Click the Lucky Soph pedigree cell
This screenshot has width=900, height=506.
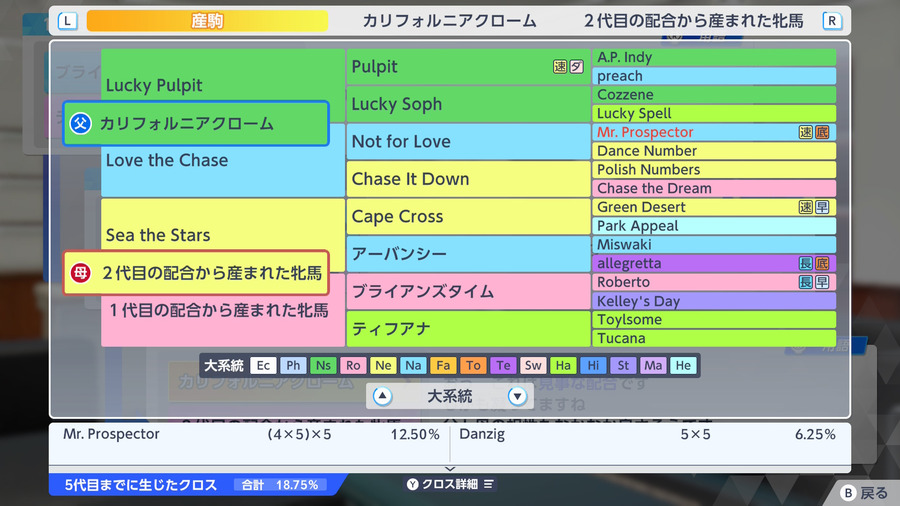click(468, 104)
